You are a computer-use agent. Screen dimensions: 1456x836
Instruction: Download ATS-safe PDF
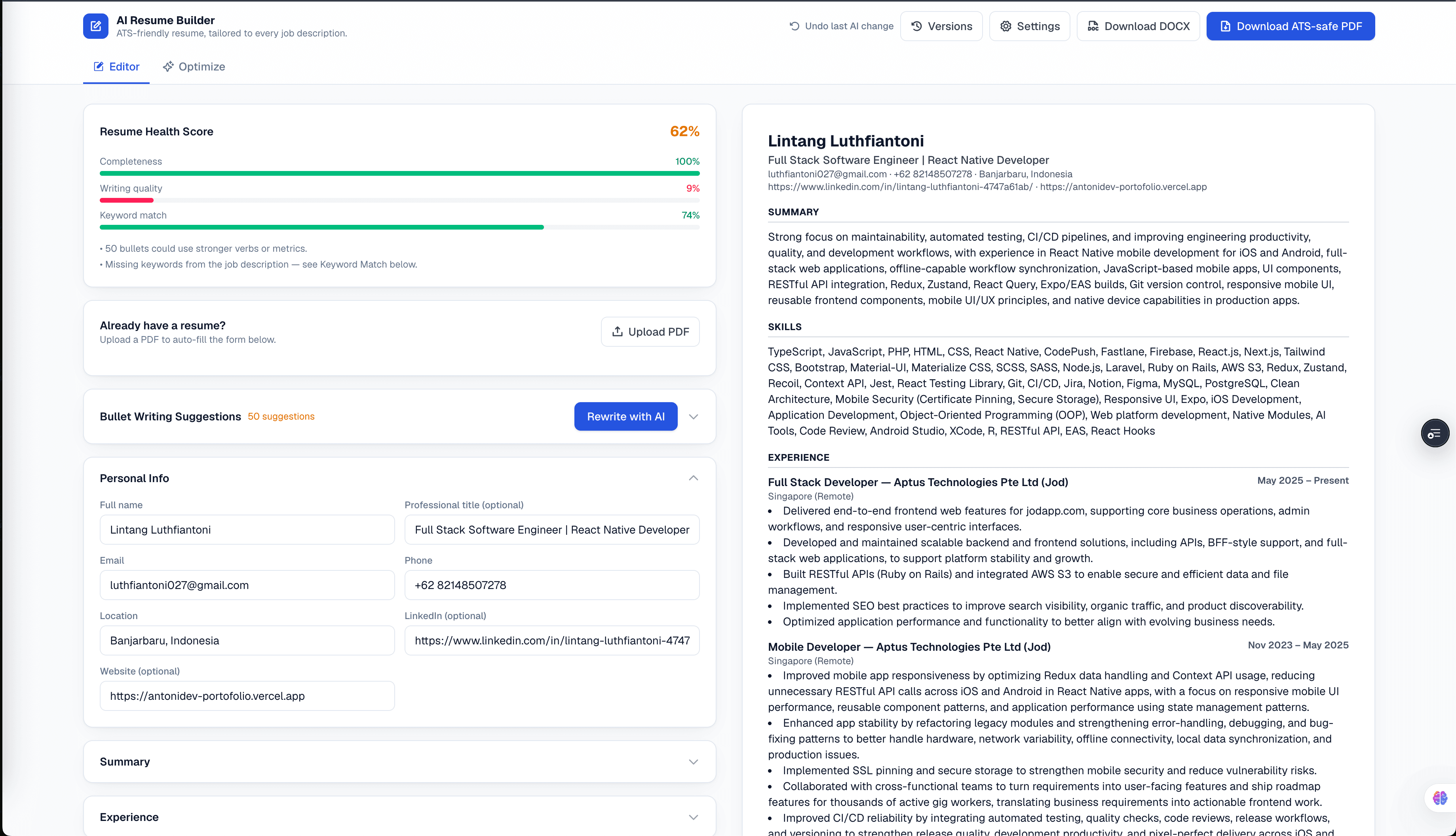1290,26
